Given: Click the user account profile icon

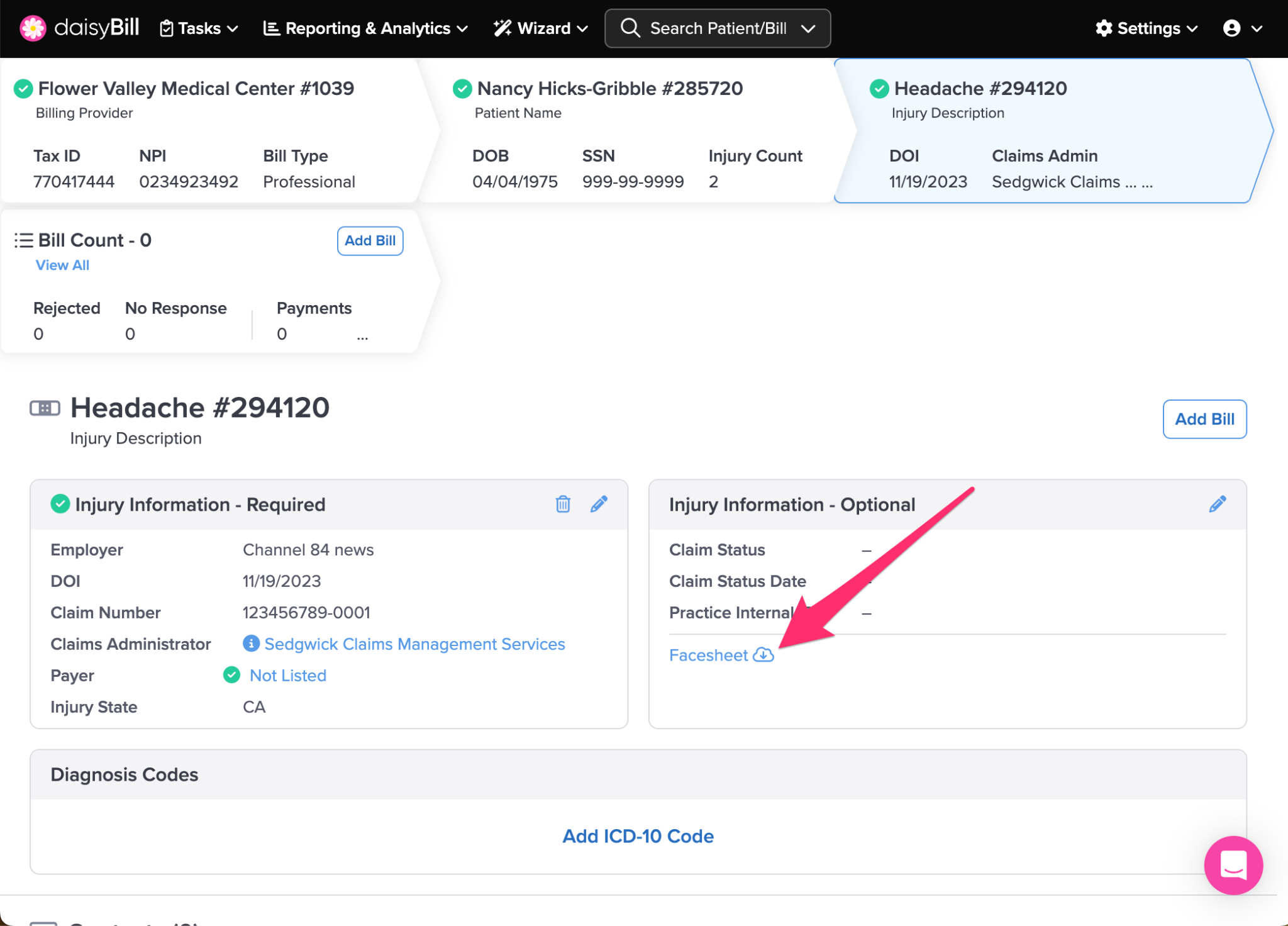Looking at the screenshot, I should pyautogui.click(x=1231, y=28).
